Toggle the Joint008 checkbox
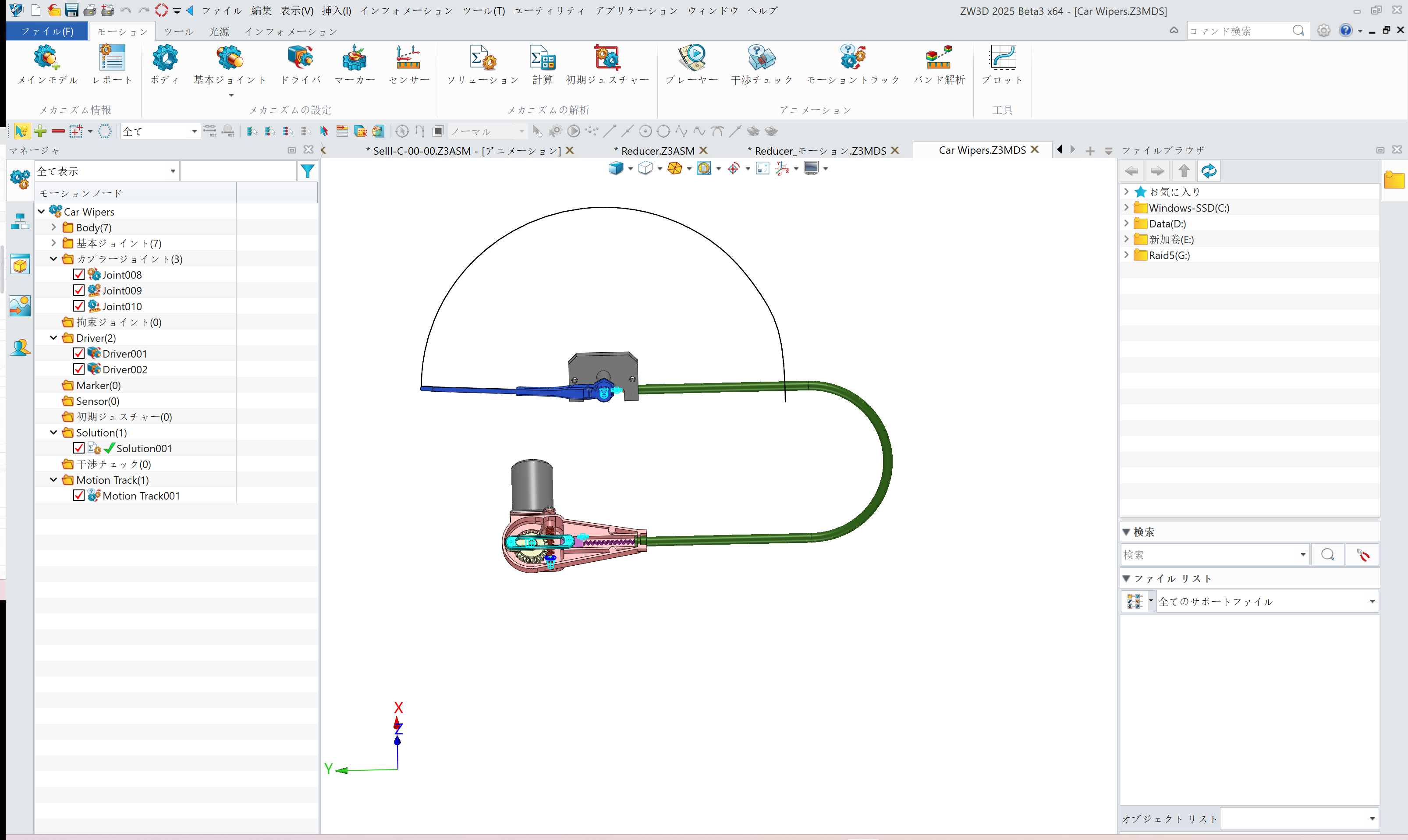 [79, 275]
